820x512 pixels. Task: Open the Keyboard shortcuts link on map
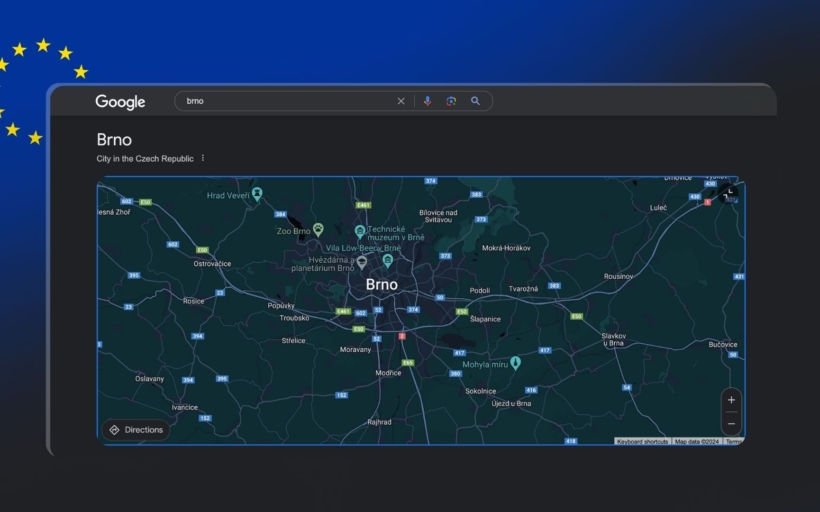642,441
